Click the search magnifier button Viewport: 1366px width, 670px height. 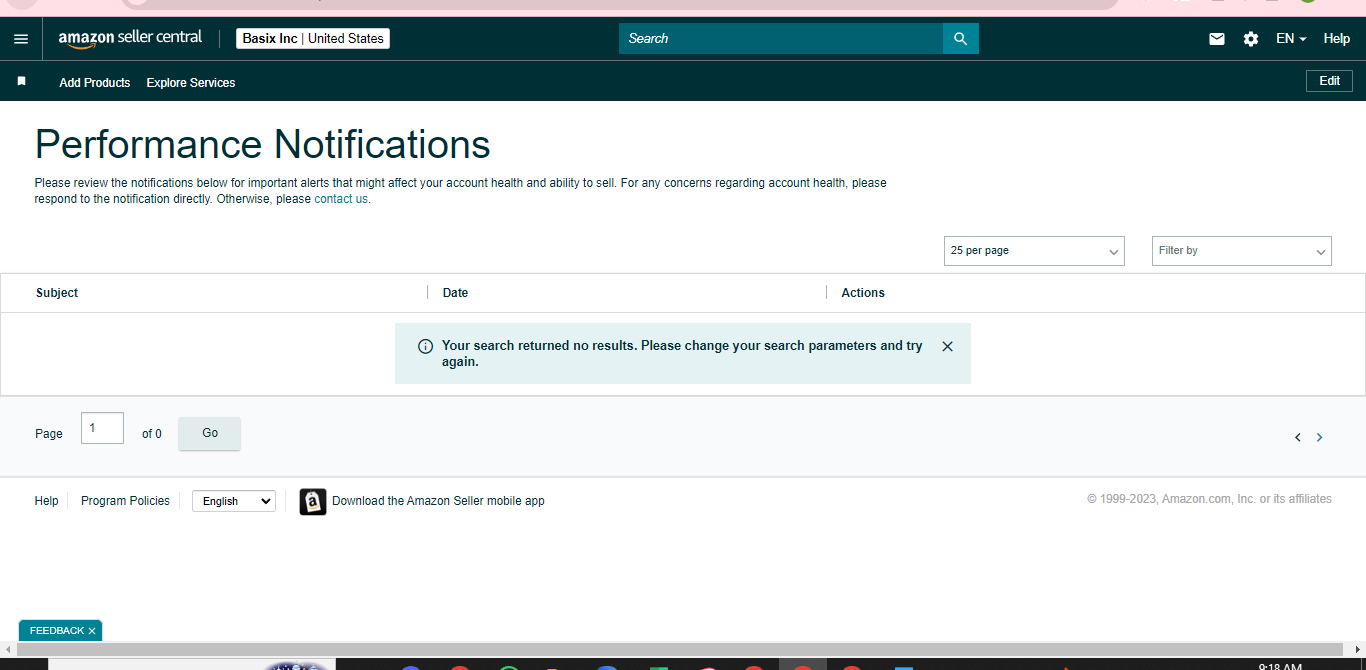click(960, 38)
